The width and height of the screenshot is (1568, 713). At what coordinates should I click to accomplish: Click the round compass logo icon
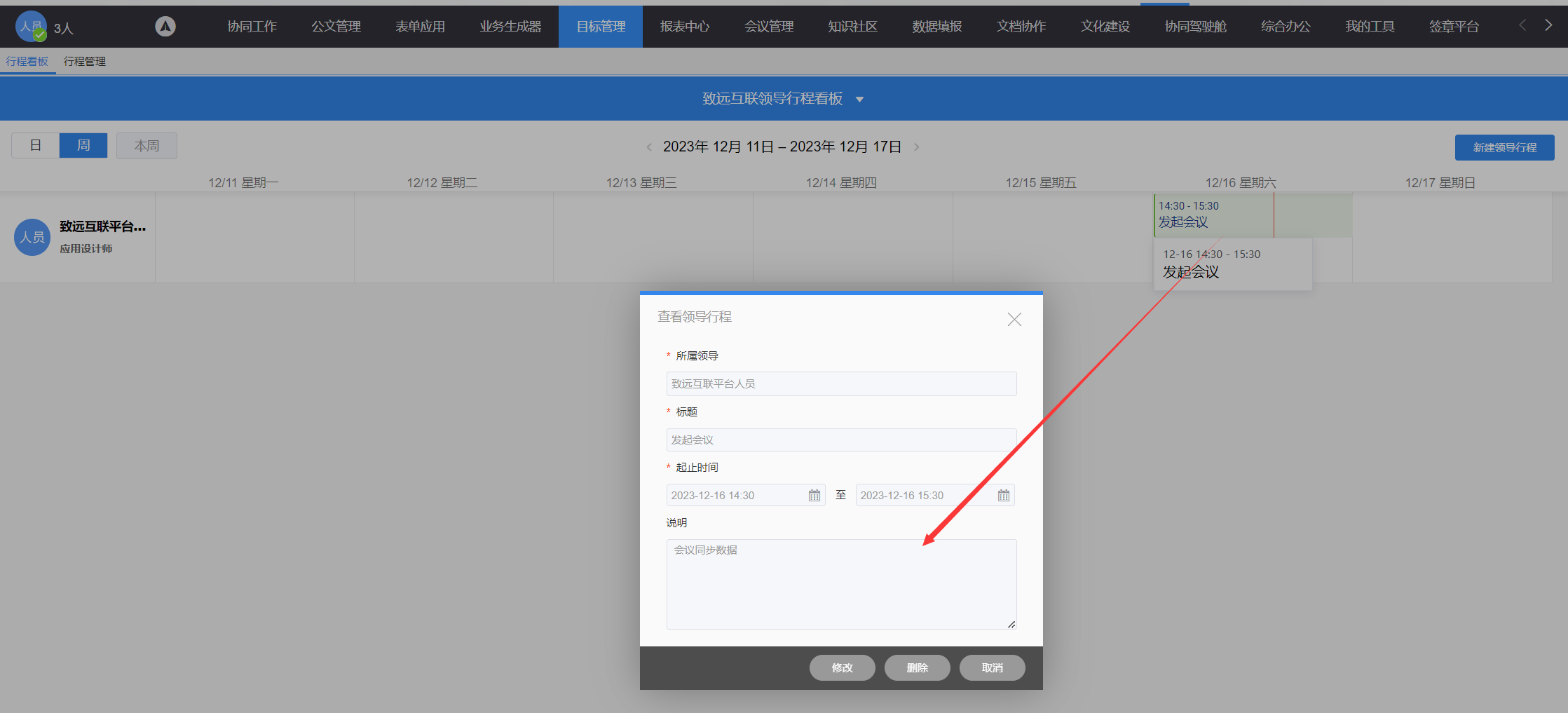165,27
